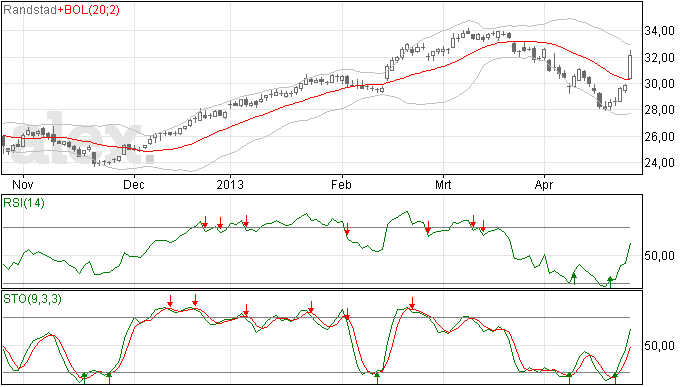The height and width of the screenshot is (387, 690).
Task: Click the 50,00 value on RSI axis
Action: tap(659, 256)
